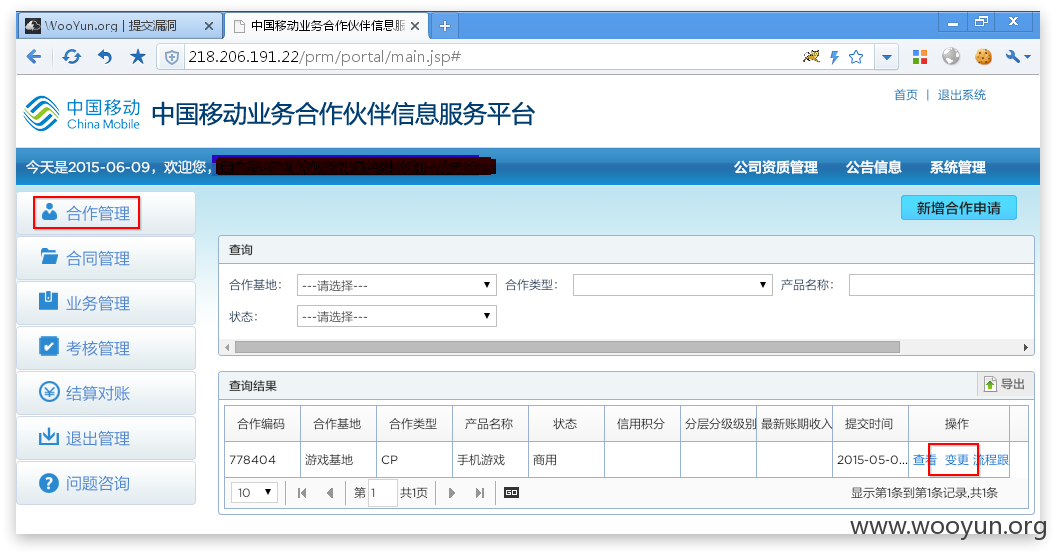This screenshot has width=1056, height=555.
Task: Reload the page with the refresh icon
Action: tap(71, 57)
